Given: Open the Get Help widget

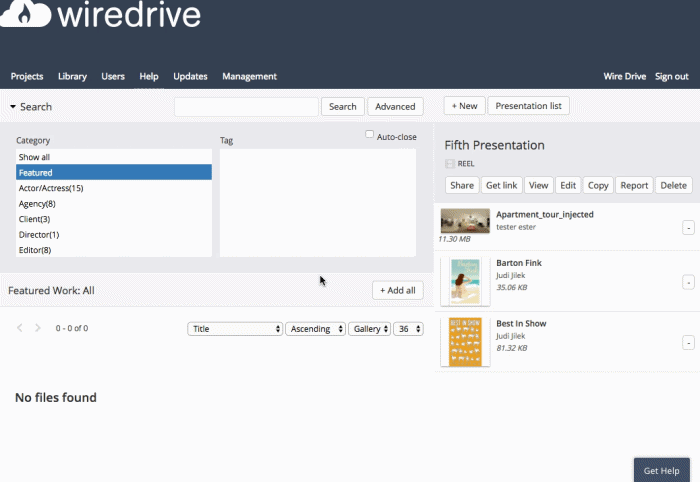Looking at the screenshot, I should click(x=662, y=470).
